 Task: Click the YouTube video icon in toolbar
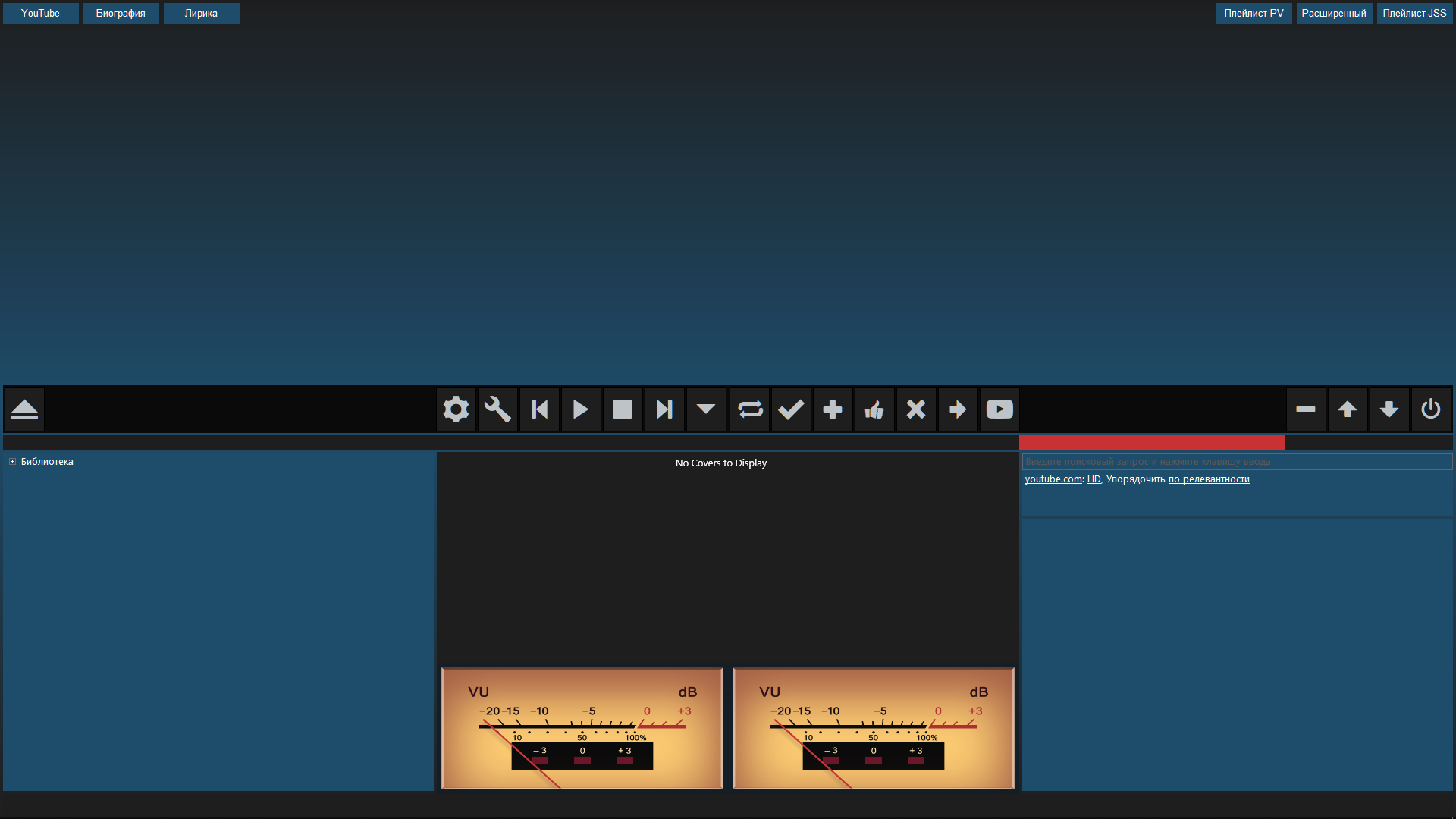[x=999, y=409]
